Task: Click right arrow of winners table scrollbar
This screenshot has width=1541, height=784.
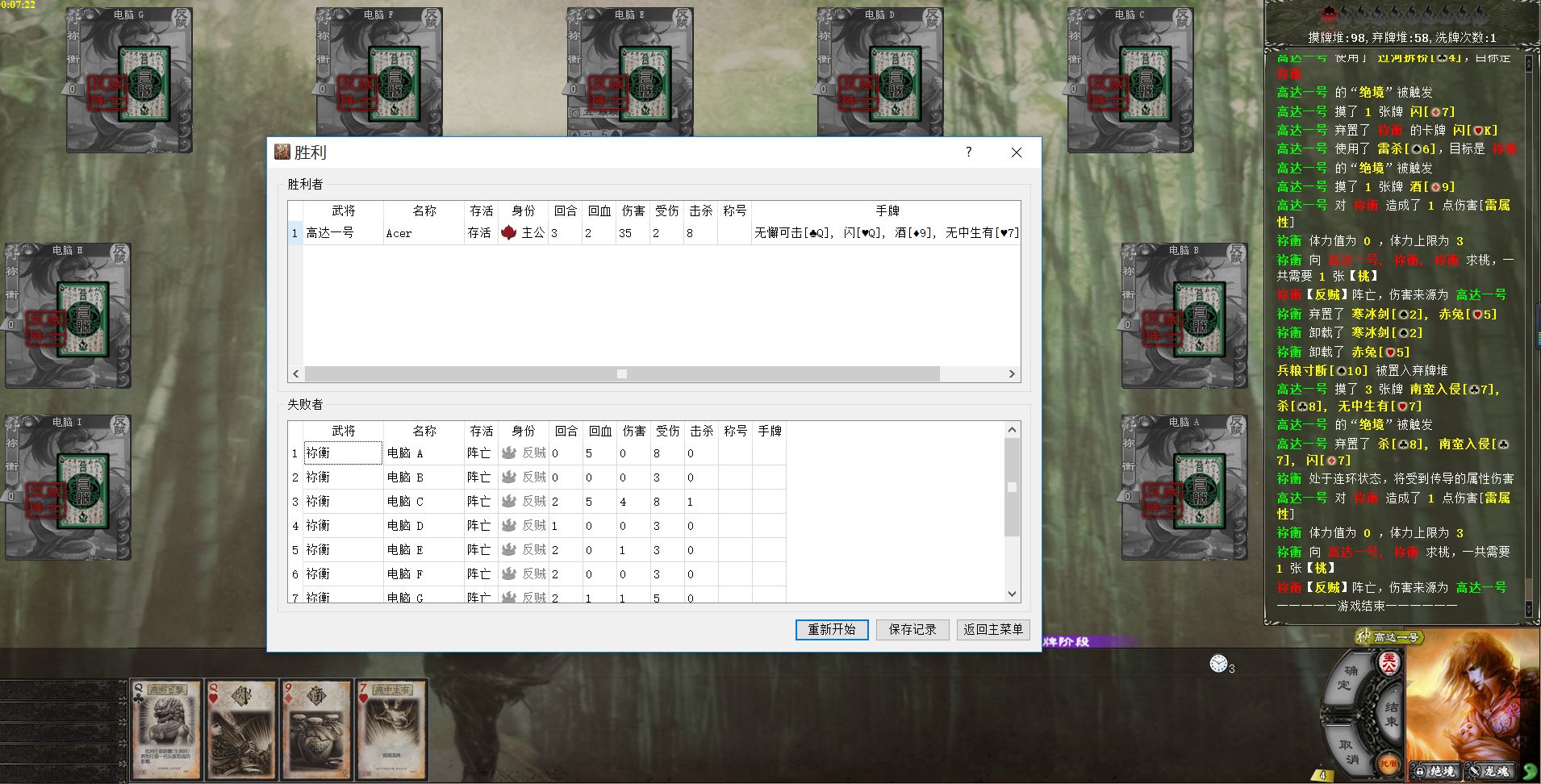Action: [1012, 374]
